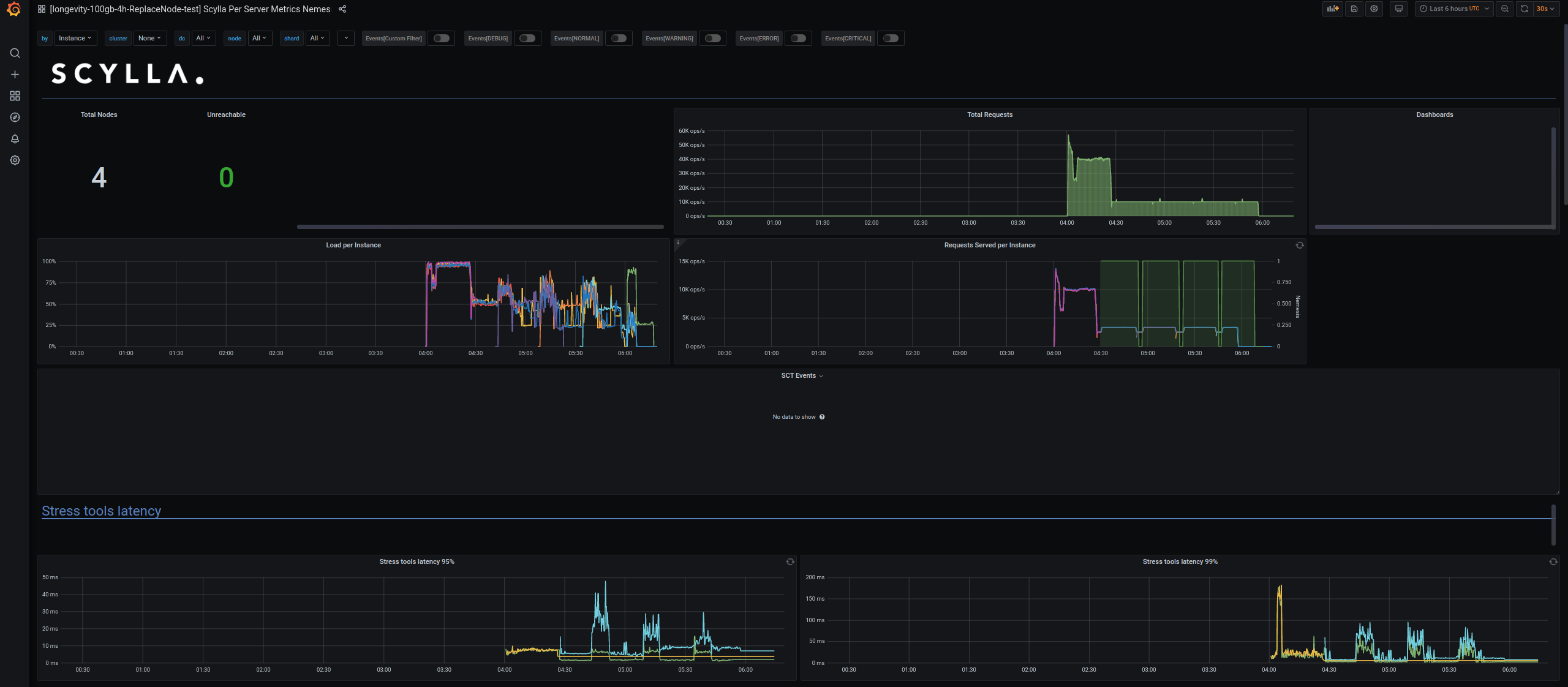Open the Instance breakdown dropdown

pos(75,38)
